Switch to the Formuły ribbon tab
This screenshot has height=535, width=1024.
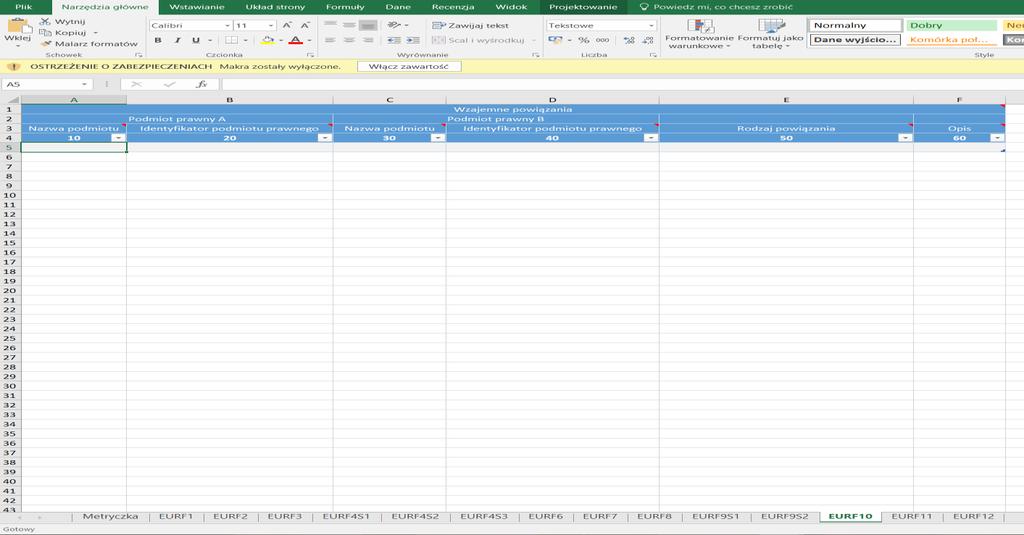345,7
